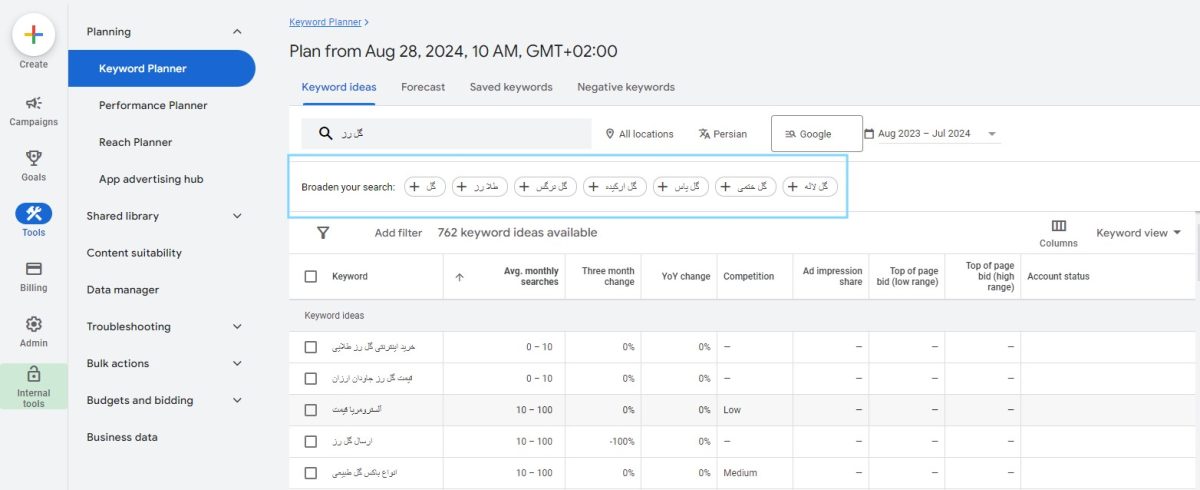
Task: Add the گل نرگس broaden-search chip
Action: click(545, 186)
